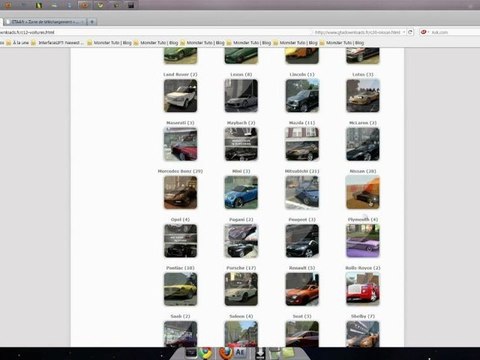This screenshot has width=480, height=360.
Task: Follow the 'Mazda (11)' text link
Action: (x=302, y=123)
